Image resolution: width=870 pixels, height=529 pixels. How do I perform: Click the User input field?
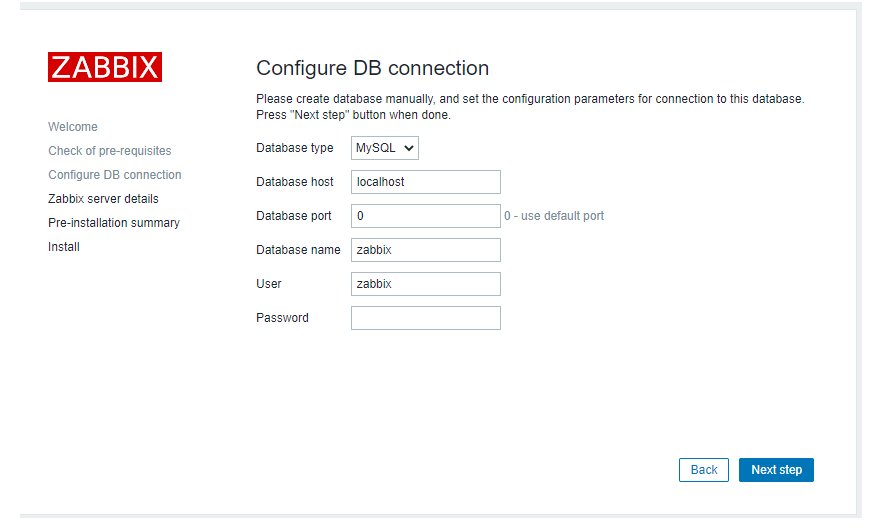426,284
